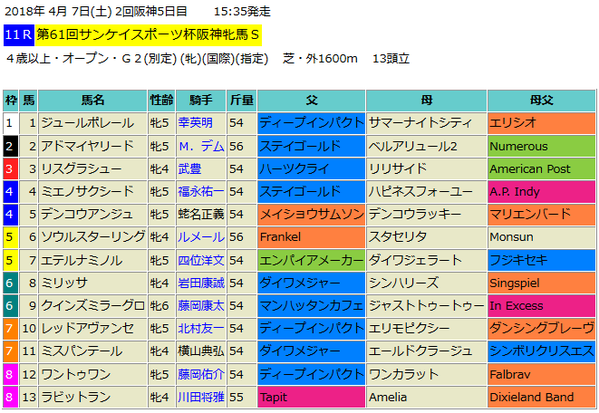The height and width of the screenshot is (413, 599).
Task: Open jockey link 北村友一
Action: [201, 329]
